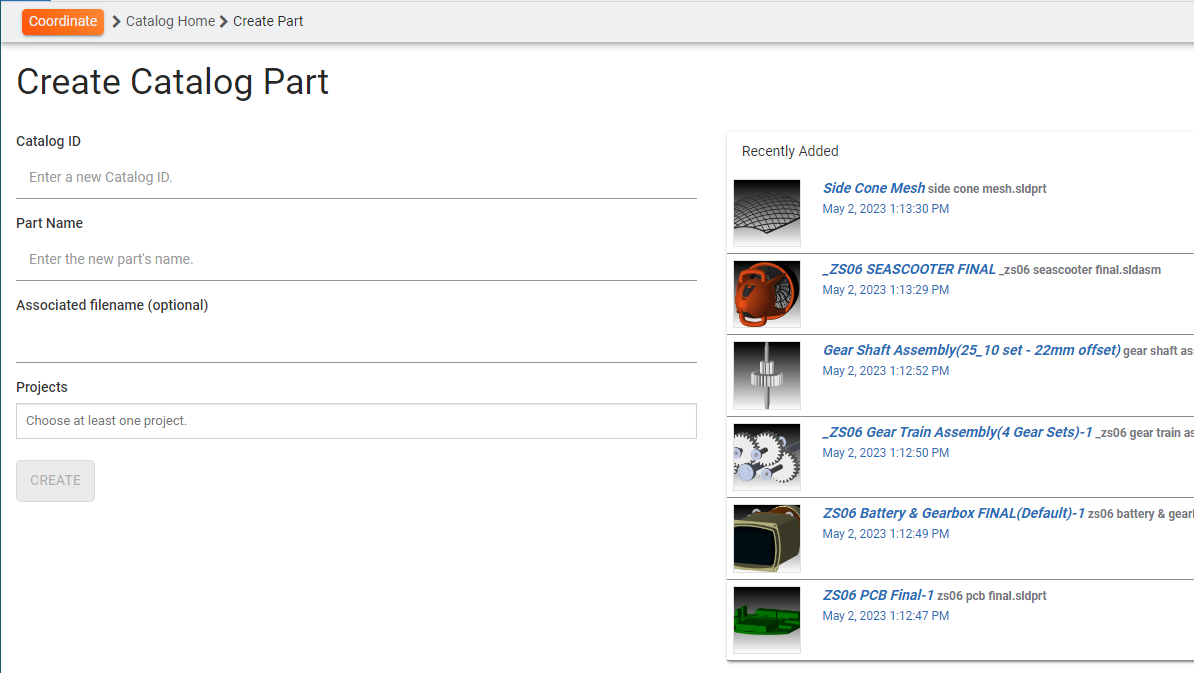This screenshot has height=673, width=1194.
Task: Open _ZS06 Gear Train Assembly link
Action: [957, 432]
